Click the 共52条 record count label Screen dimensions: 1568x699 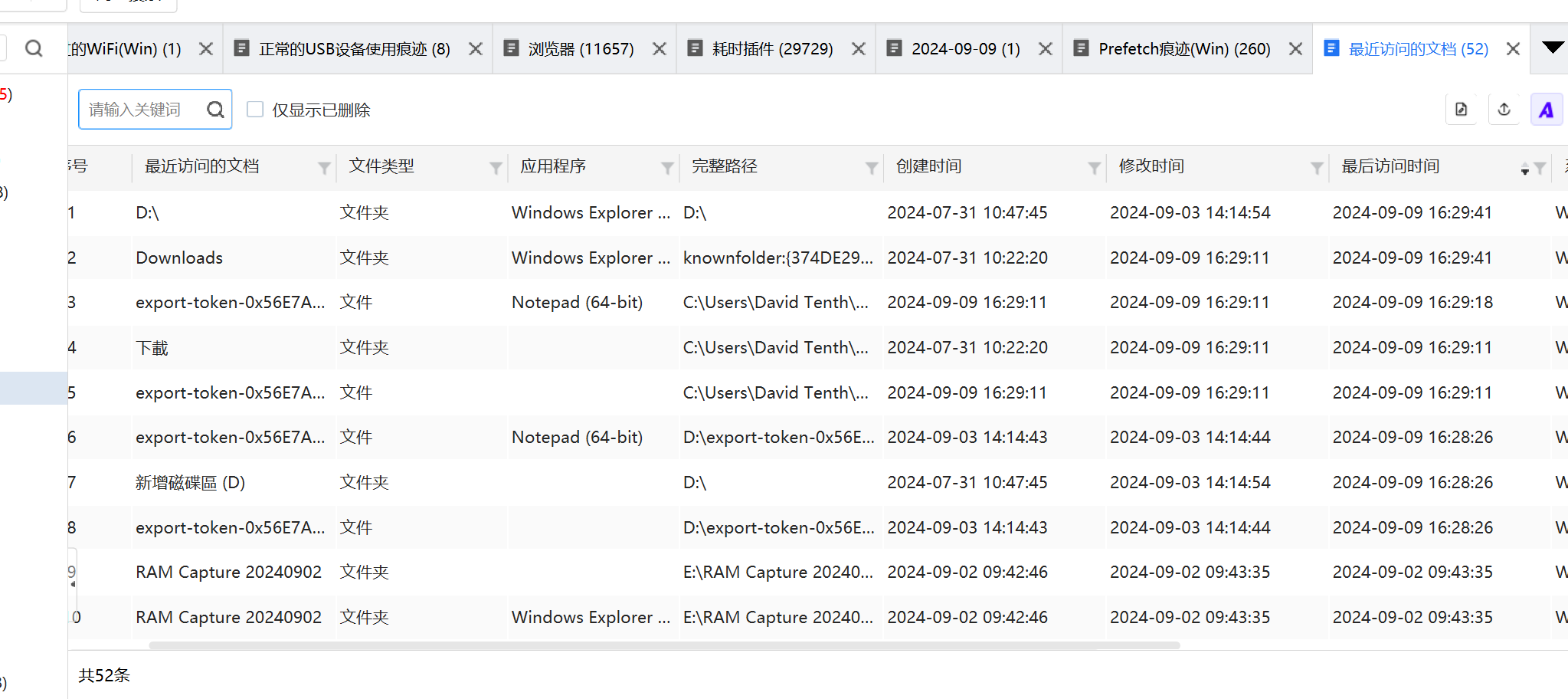[x=104, y=675]
